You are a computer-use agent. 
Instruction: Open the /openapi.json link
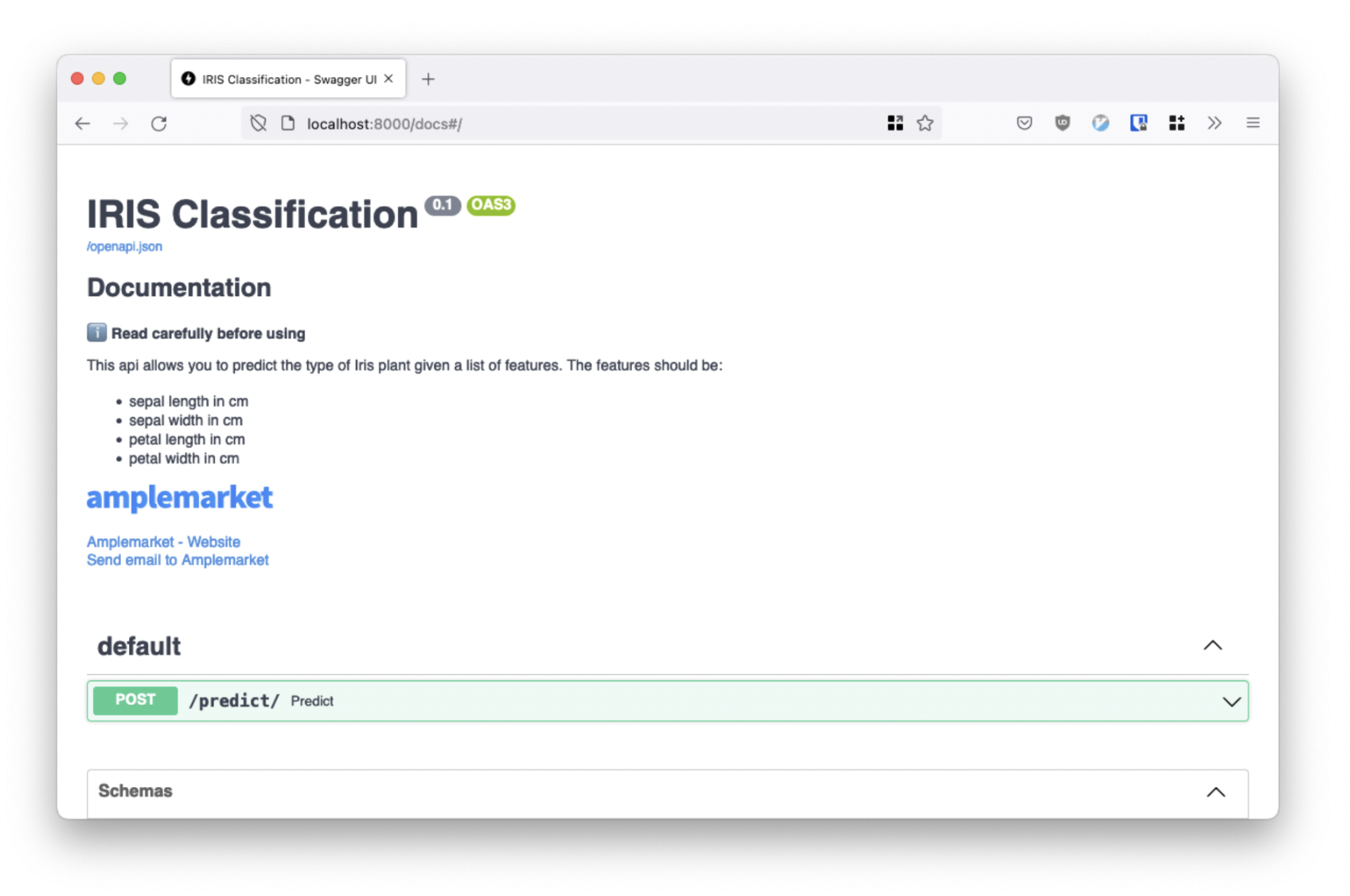click(x=124, y=247)
